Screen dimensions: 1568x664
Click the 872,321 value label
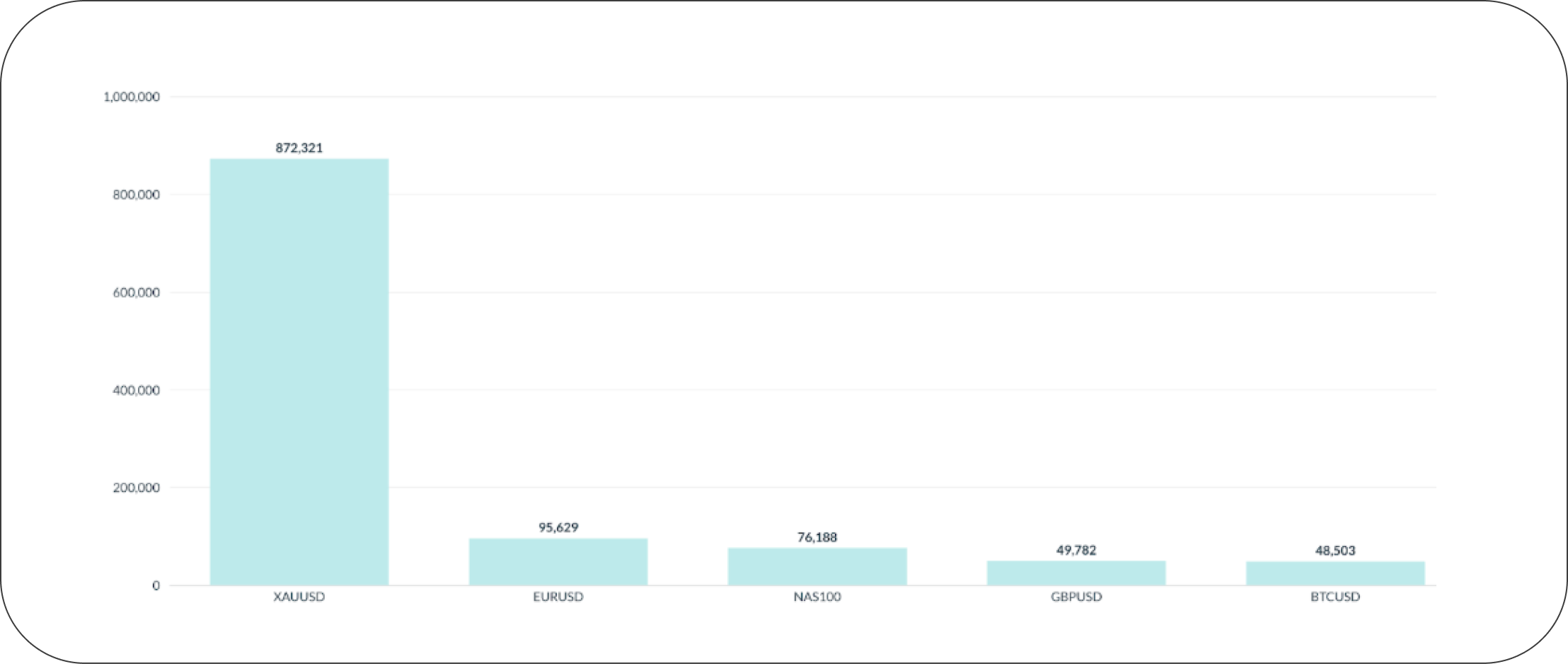[299, 148]
